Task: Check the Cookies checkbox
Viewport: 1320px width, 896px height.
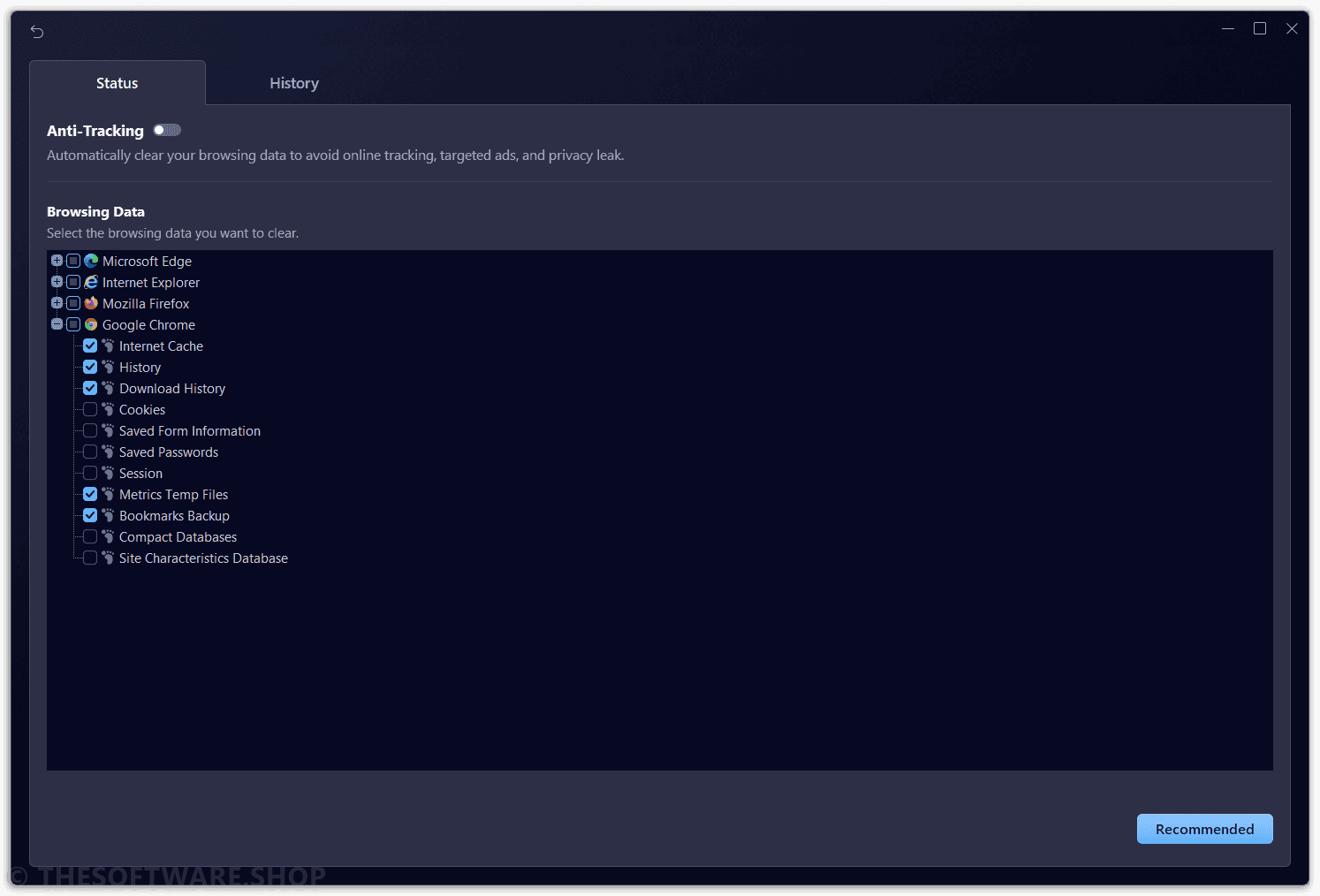Action: 90,409
